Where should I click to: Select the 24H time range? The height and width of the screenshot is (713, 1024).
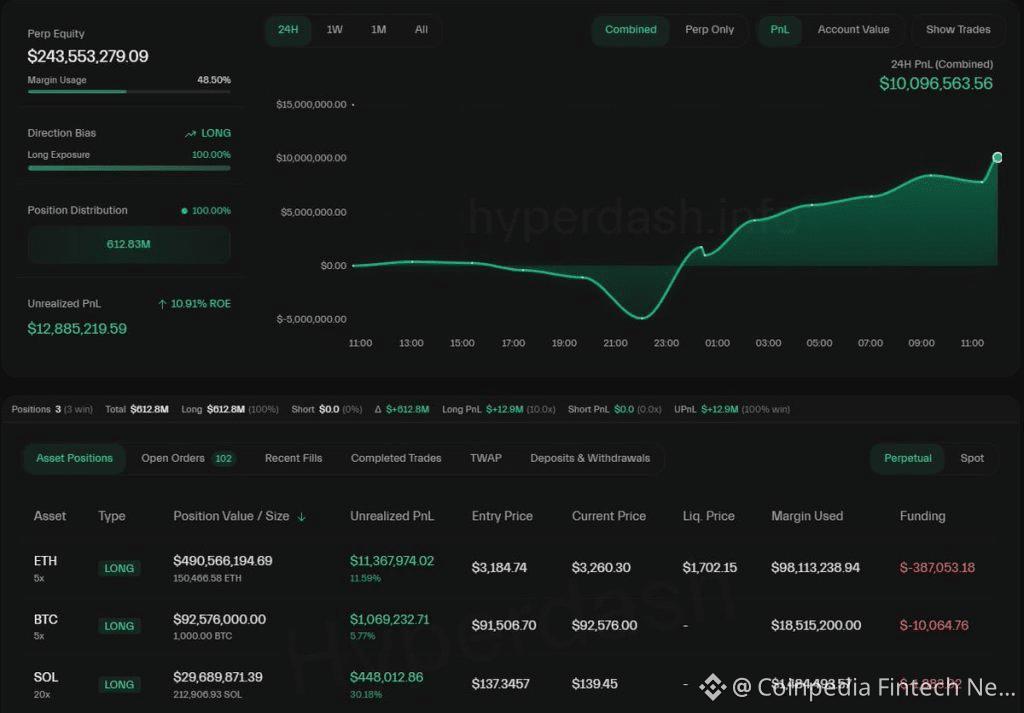click(x=288, y=30)
